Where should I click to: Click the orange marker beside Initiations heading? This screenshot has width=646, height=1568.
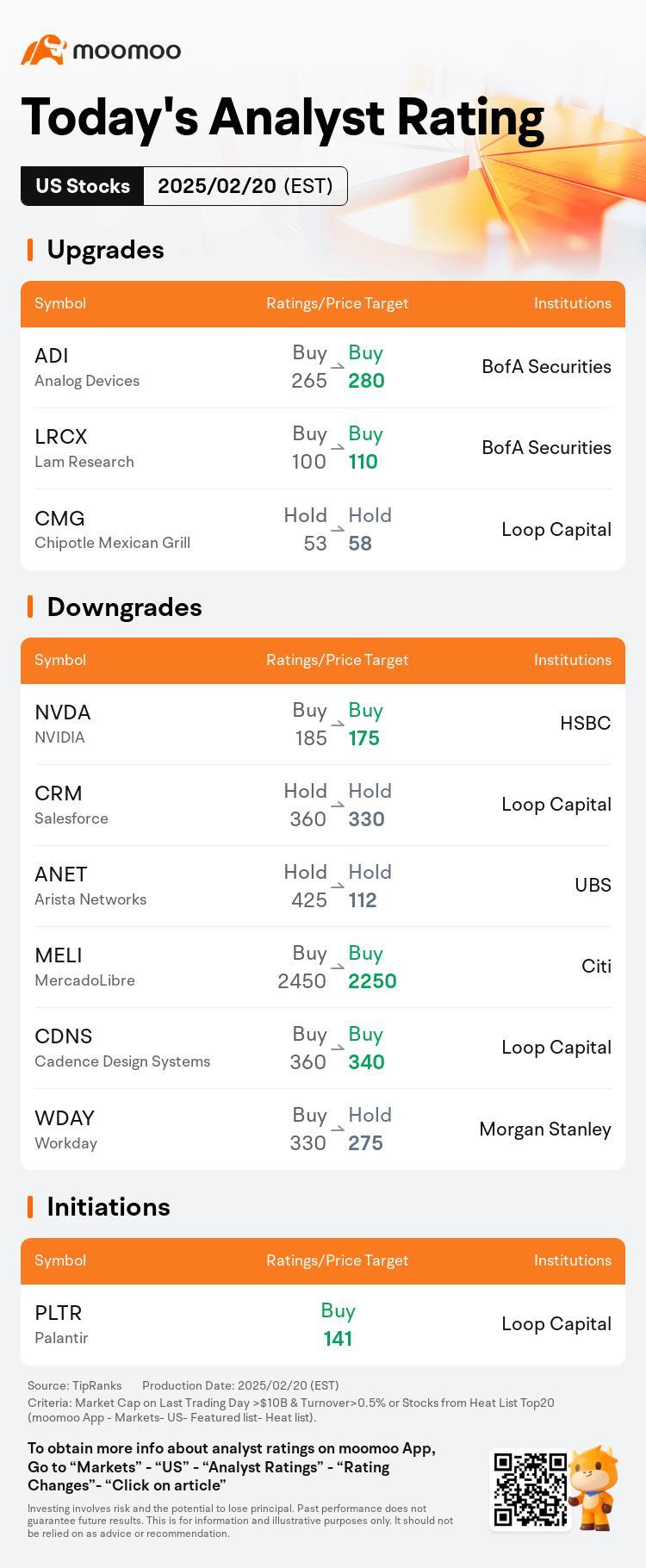tap(30, 1207)
